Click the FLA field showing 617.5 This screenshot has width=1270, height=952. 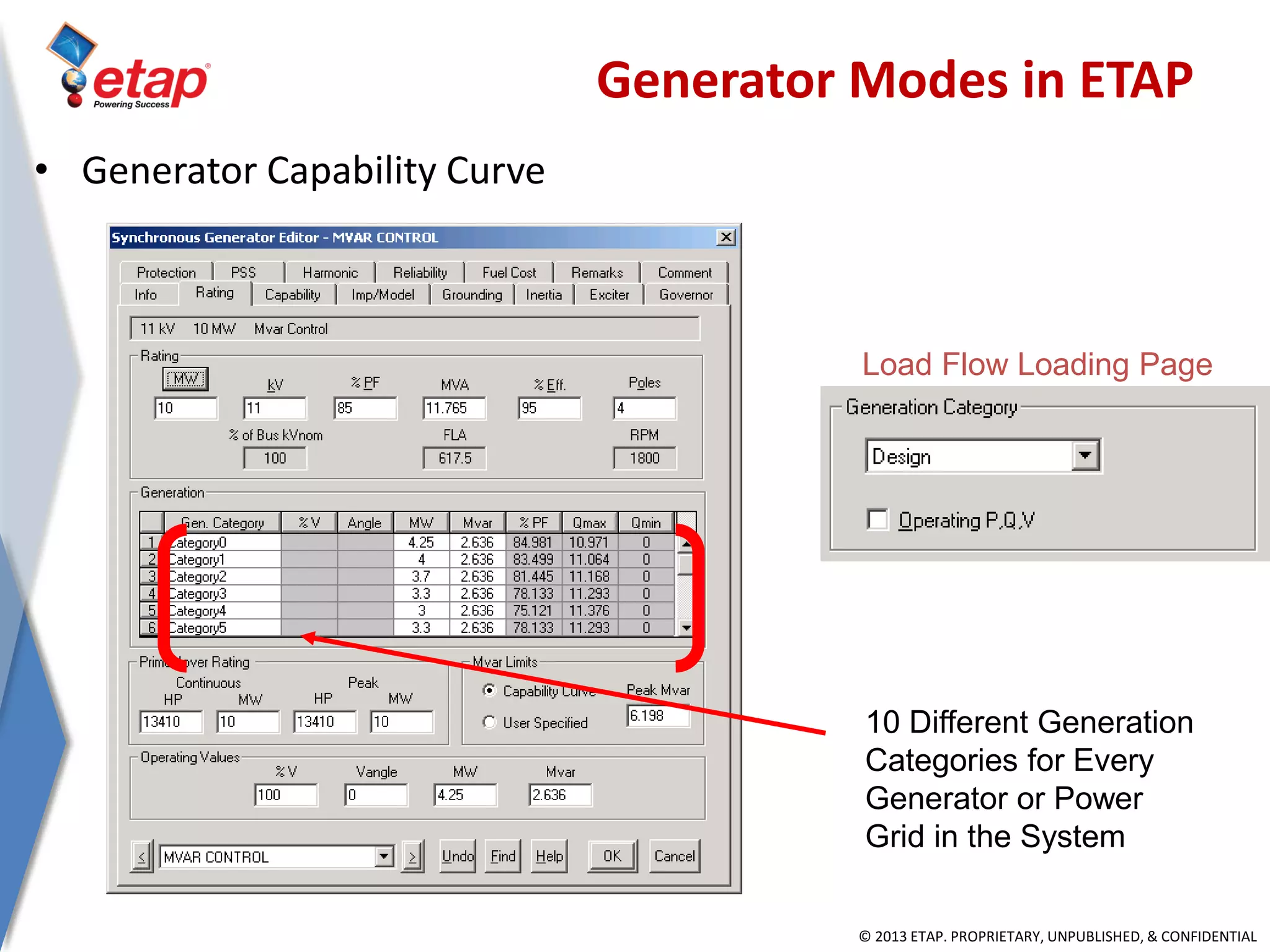[x=455, y=459]
